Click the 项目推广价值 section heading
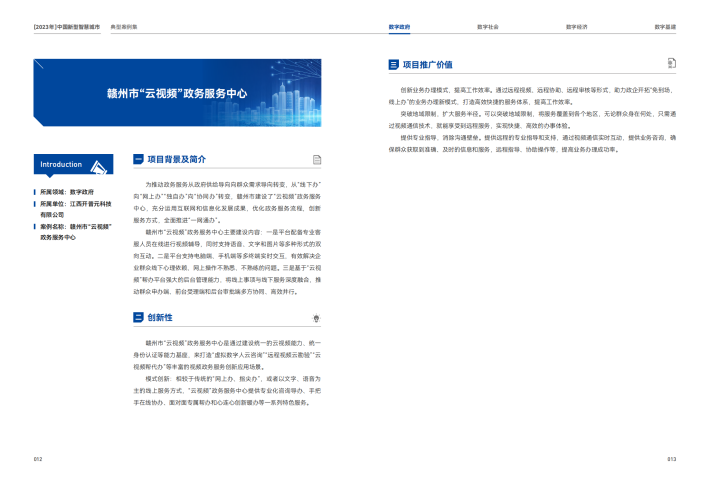710x481 pixels. 427,63
